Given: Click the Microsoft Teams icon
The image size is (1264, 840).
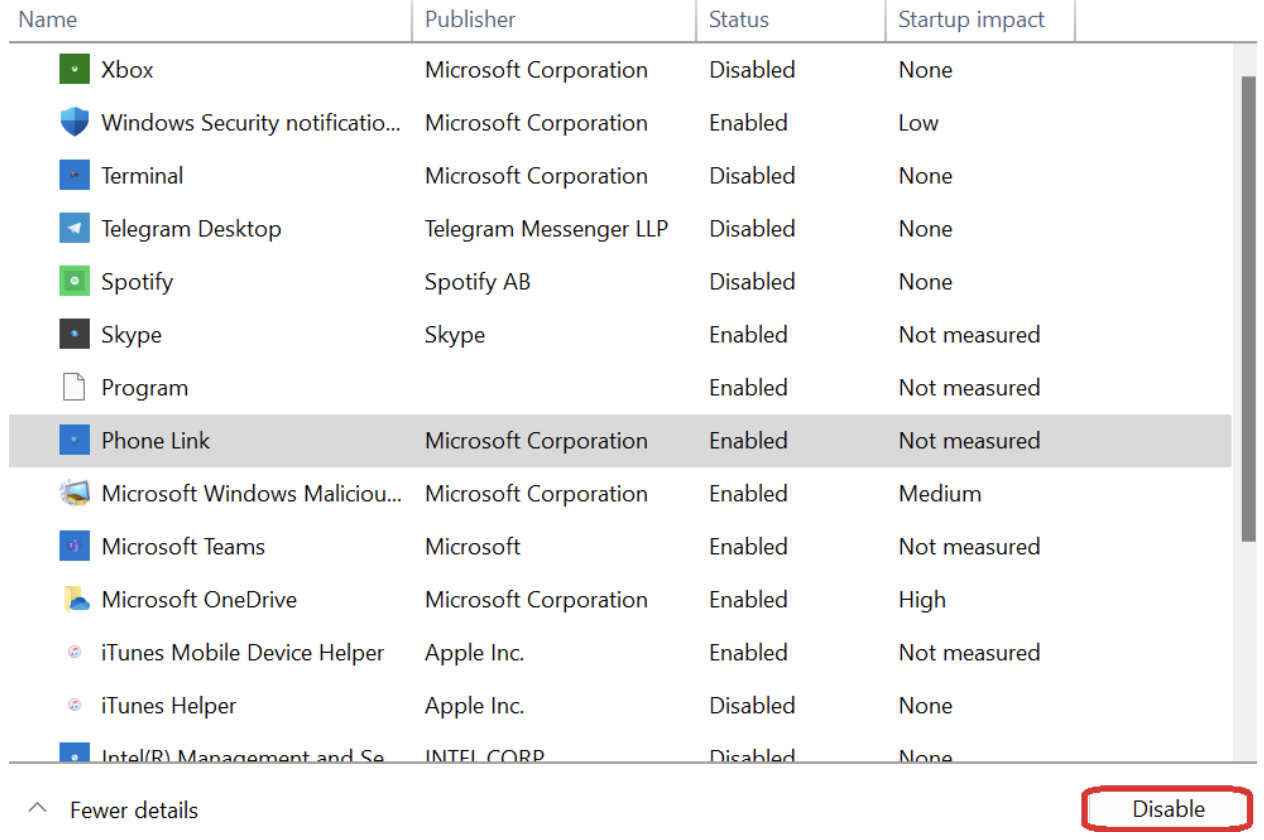Looking at the screenshot, I should click(74, 547).
